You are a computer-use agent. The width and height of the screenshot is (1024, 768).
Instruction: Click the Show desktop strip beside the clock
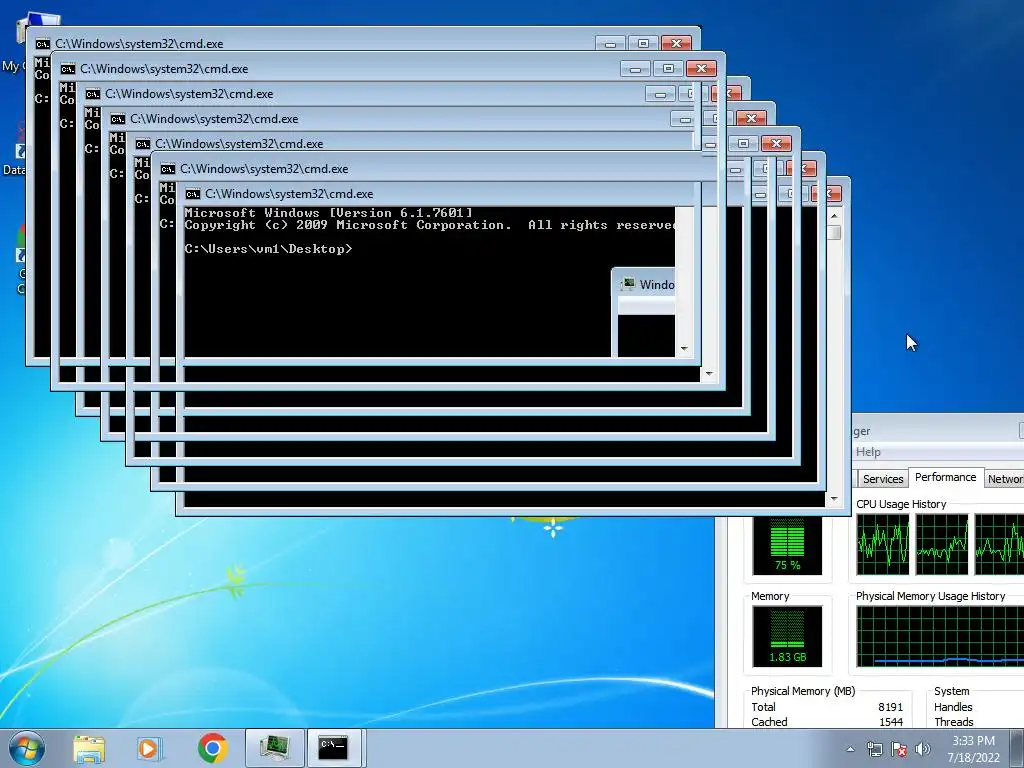point(1017,748)
